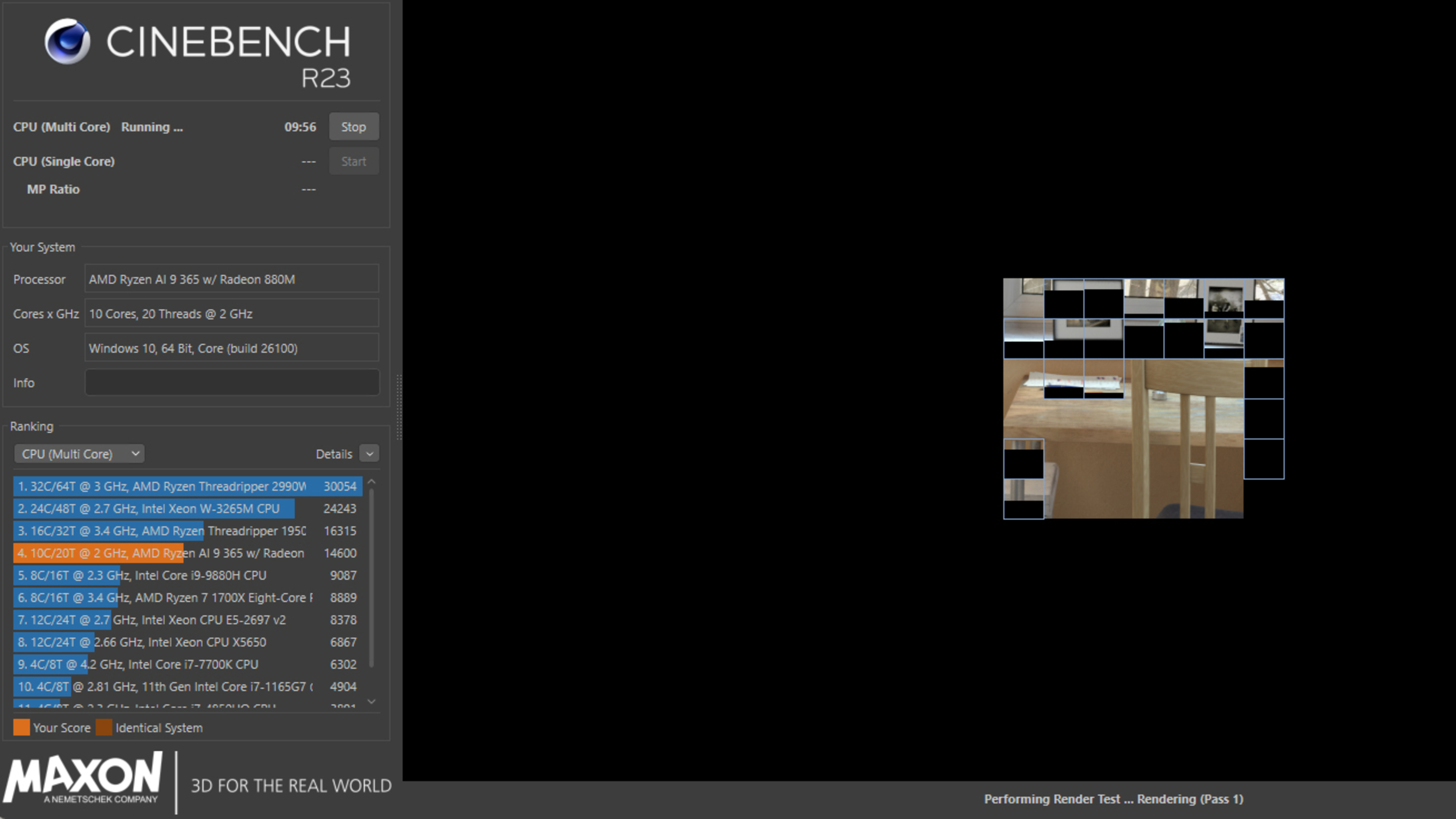Click the Cinebench sphere logo icon

click(x=67, y=41)
